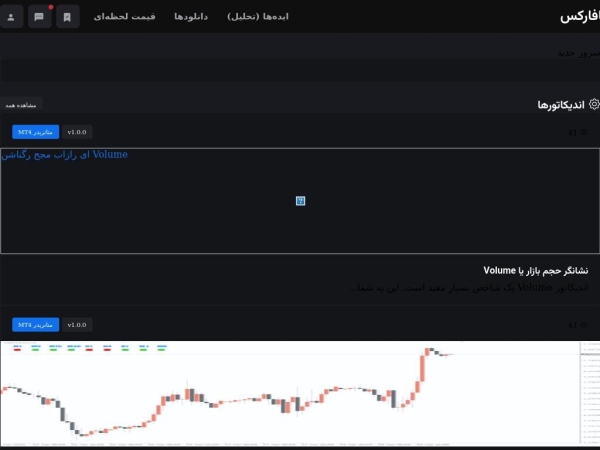The width and height of the screenshot is (600, 450).
Task: Click مشاهده همه button
Action: [x=21, y=105]
